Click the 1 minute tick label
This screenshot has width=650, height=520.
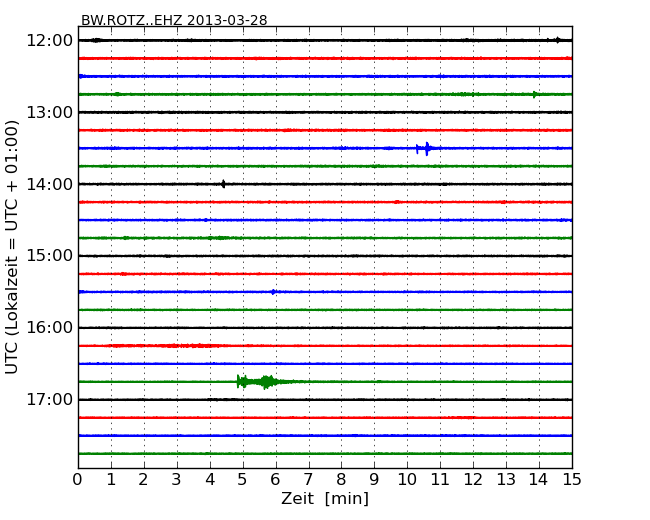(111, 480)
